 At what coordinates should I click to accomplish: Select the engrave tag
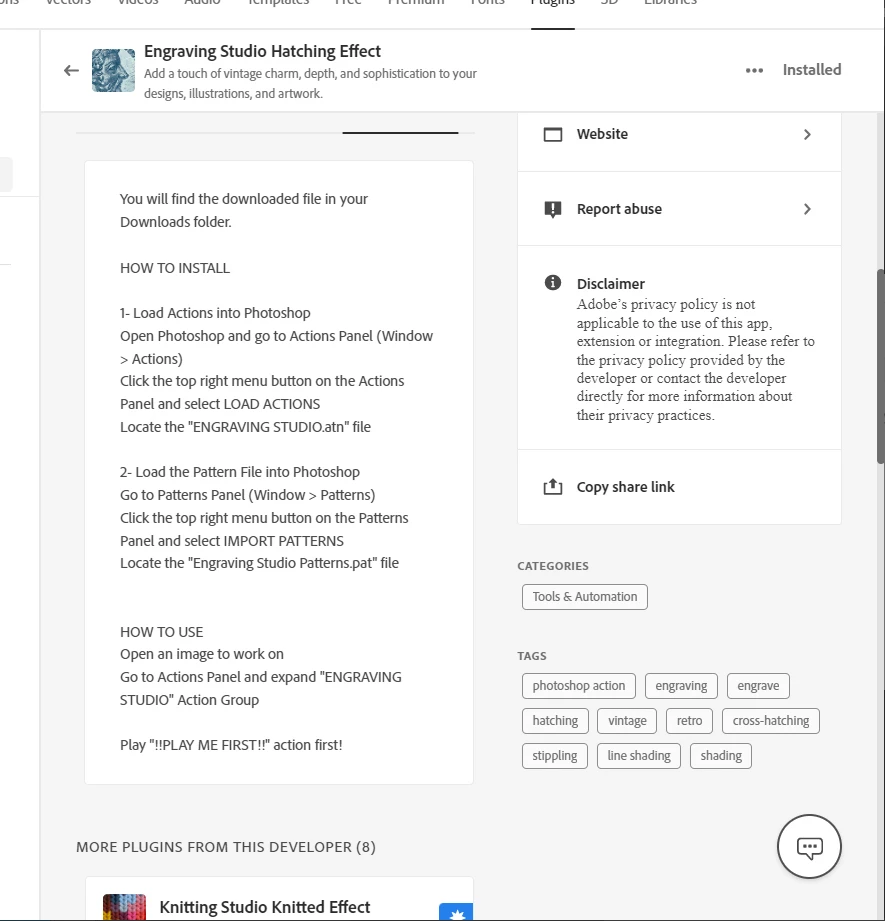pyautogui.click(x=758, y=686)
